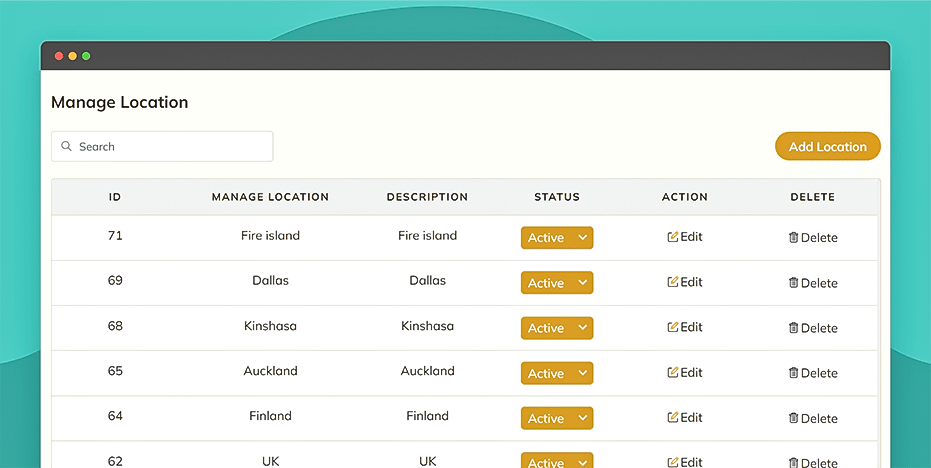
Task: Click Auckland in the Manage Location column
Action: point(270,371)
